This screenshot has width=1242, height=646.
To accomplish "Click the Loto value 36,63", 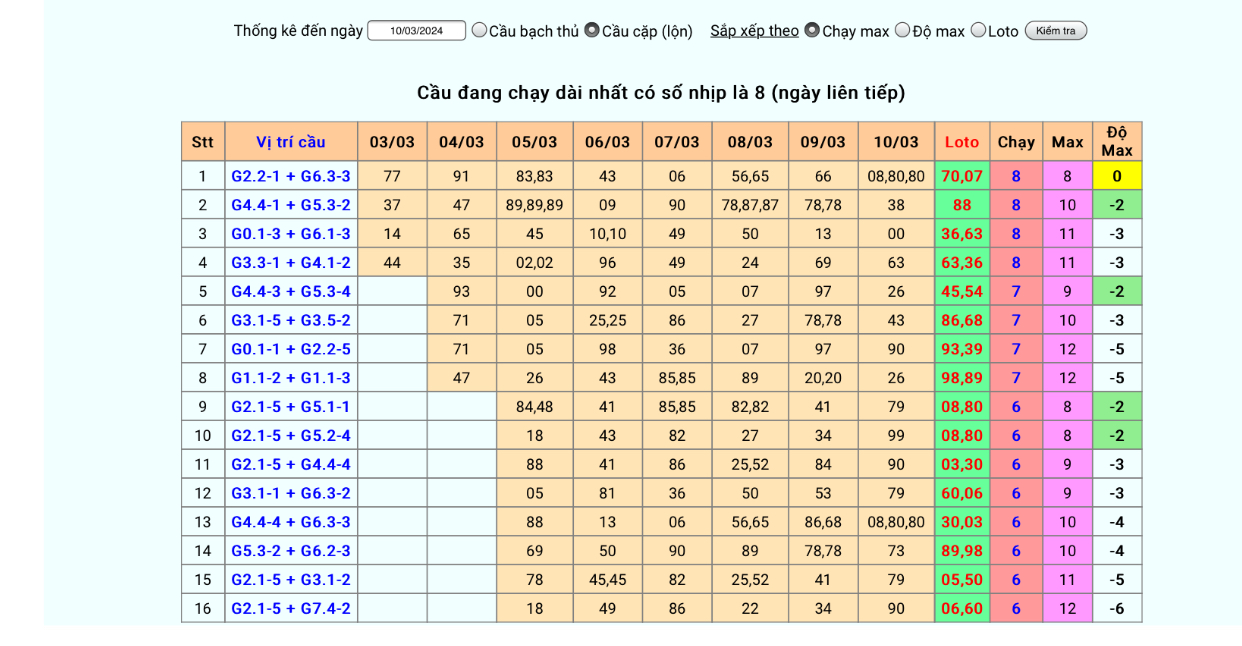I will click(x=962, y=234).
